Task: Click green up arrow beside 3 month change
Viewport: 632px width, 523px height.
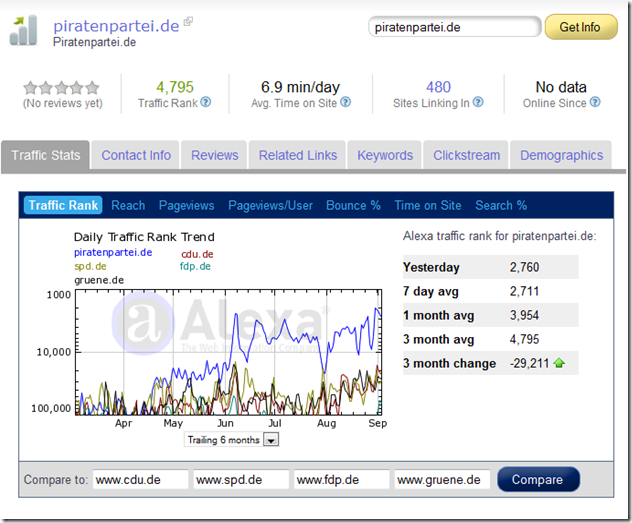Action: pyautogui.click(x=559, y=363)
